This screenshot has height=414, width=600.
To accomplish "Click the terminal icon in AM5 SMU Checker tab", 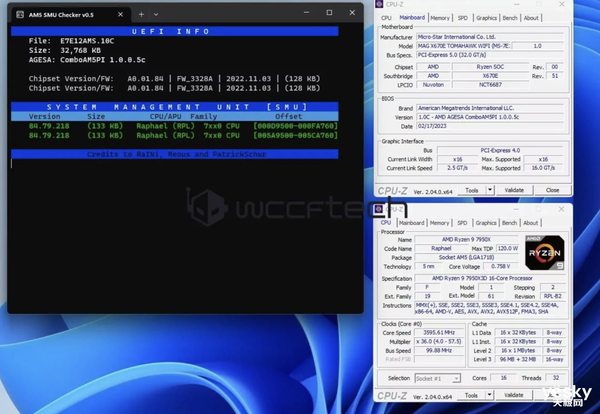I will (x=20, y=15).
